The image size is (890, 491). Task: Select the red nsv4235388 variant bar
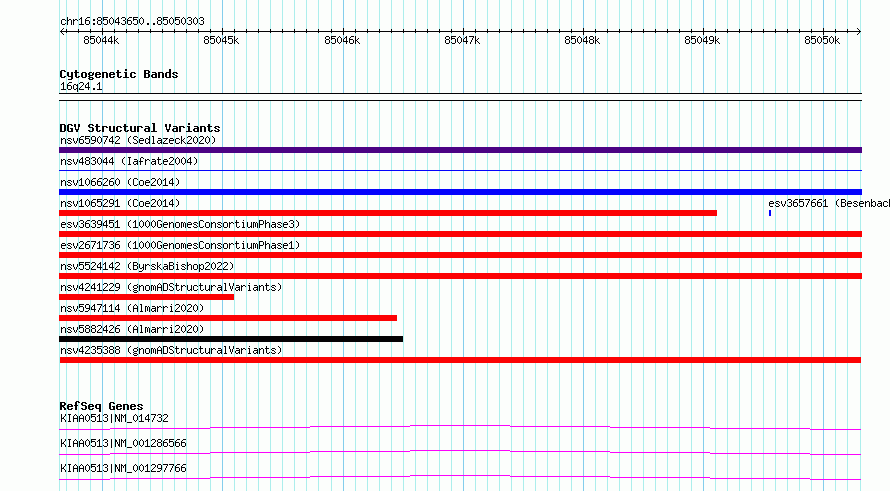pos(460,360)
